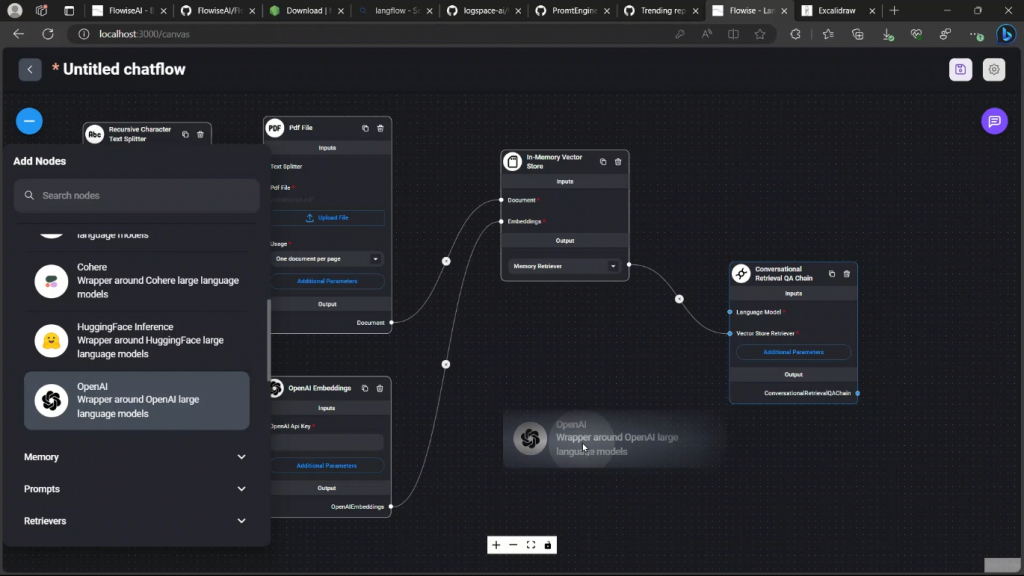This screenshot has height=576, width=1024.
Task: Click the HuggingFace emoji logo icon
Action: pos(51,340)
